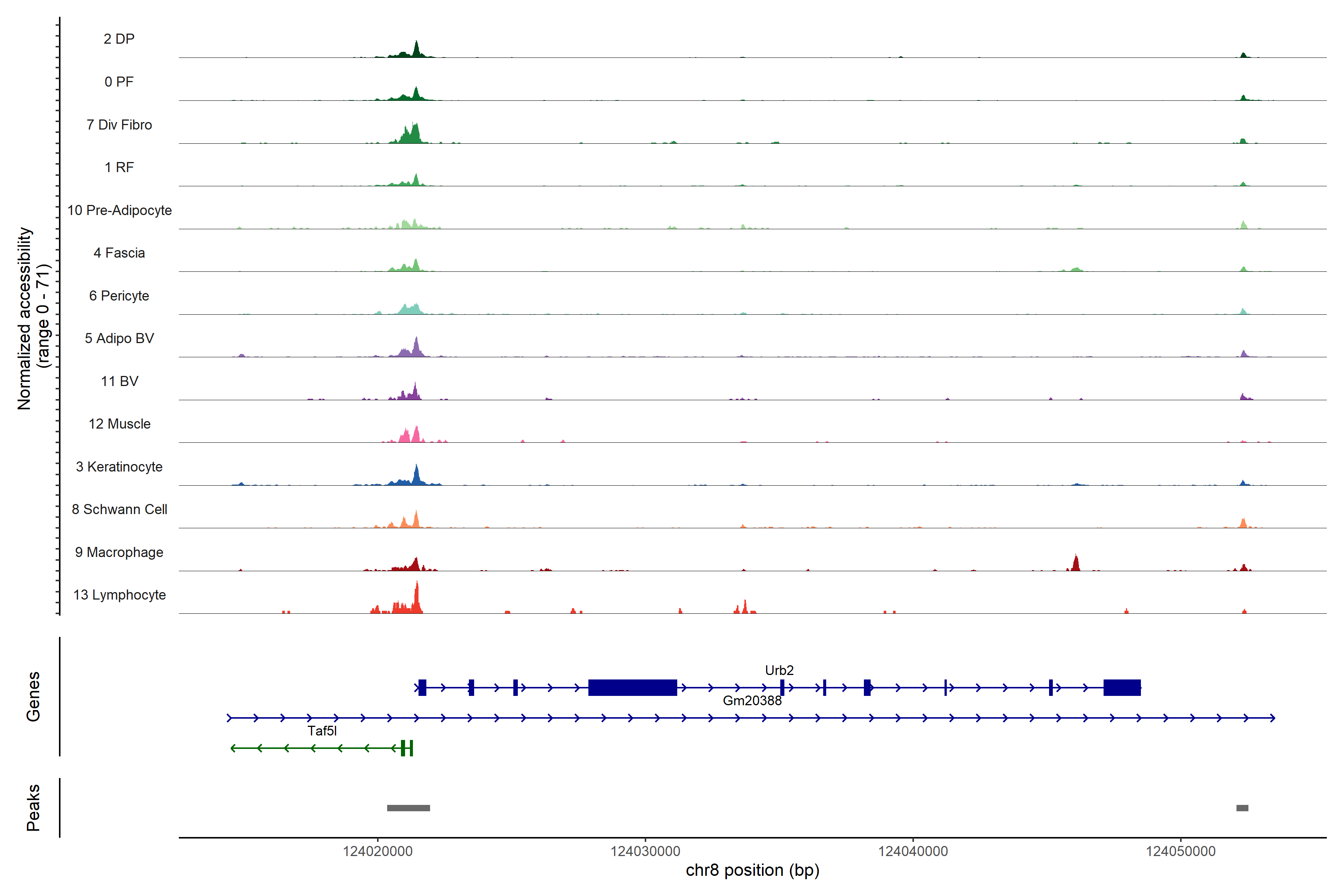This screenshot has width=1344, height=896.
Task: Click the Peaks panel label
Action: [x=33, y=808]
